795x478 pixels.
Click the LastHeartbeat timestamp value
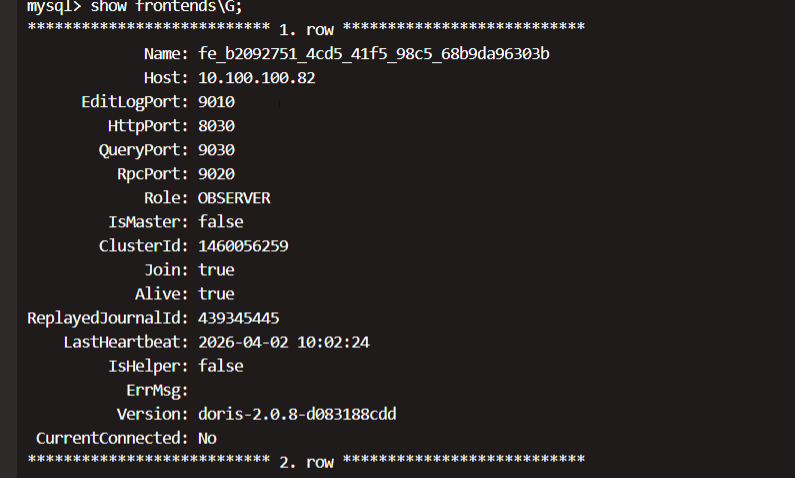tap(286, 342)
